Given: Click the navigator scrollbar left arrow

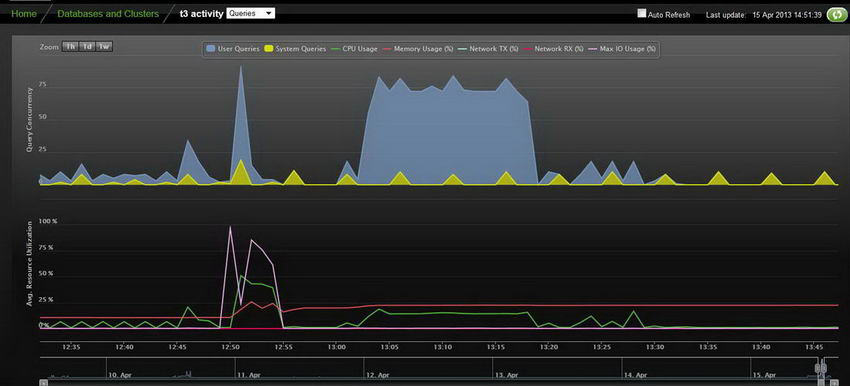Looking at the screenshot, I should (44, 383).
